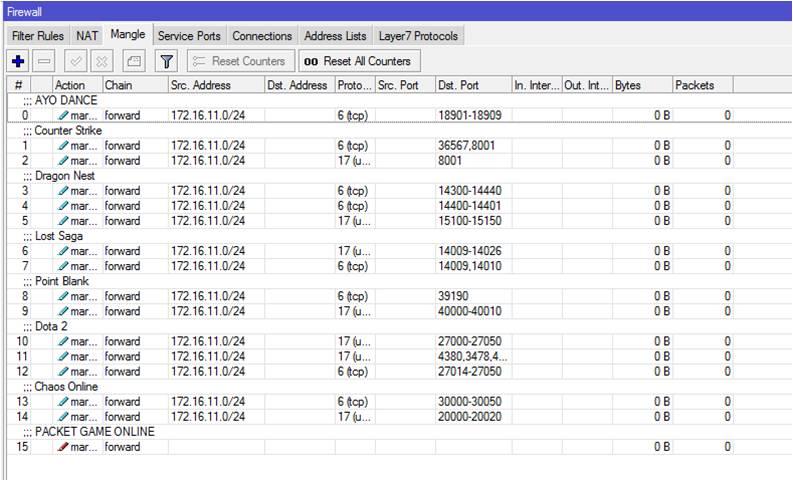
Task: Sort by the Chain column header
Action: tap(135, 85)
